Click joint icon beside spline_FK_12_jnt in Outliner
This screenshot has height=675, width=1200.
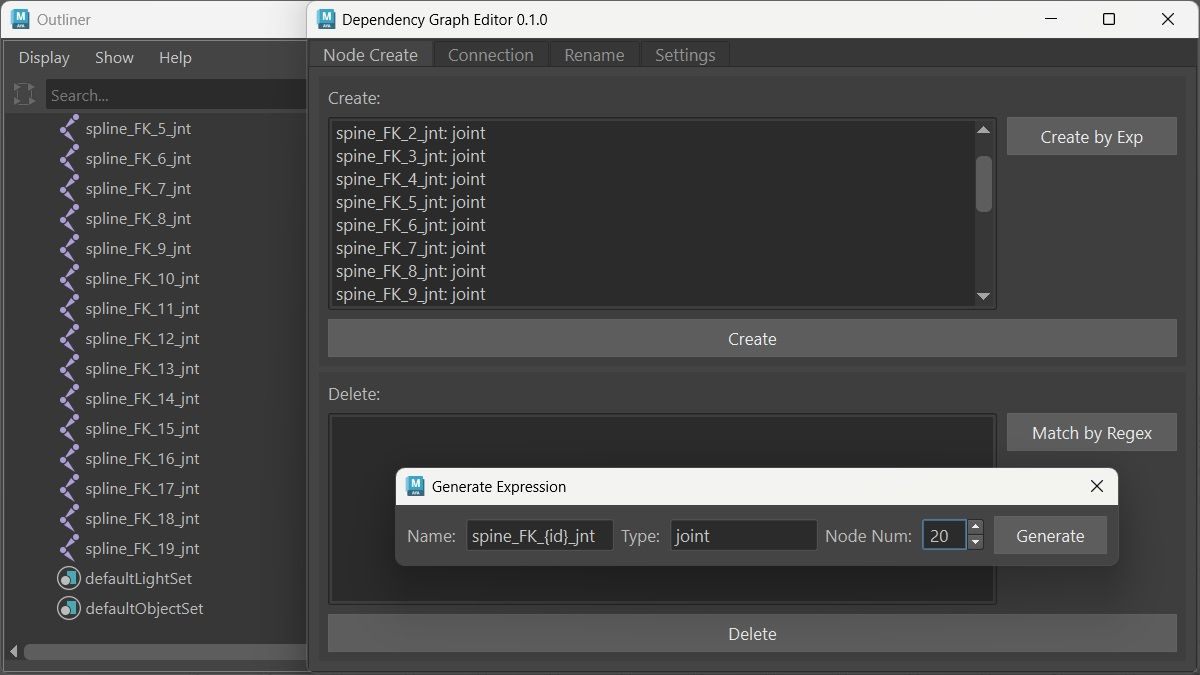tap(69, 338)
